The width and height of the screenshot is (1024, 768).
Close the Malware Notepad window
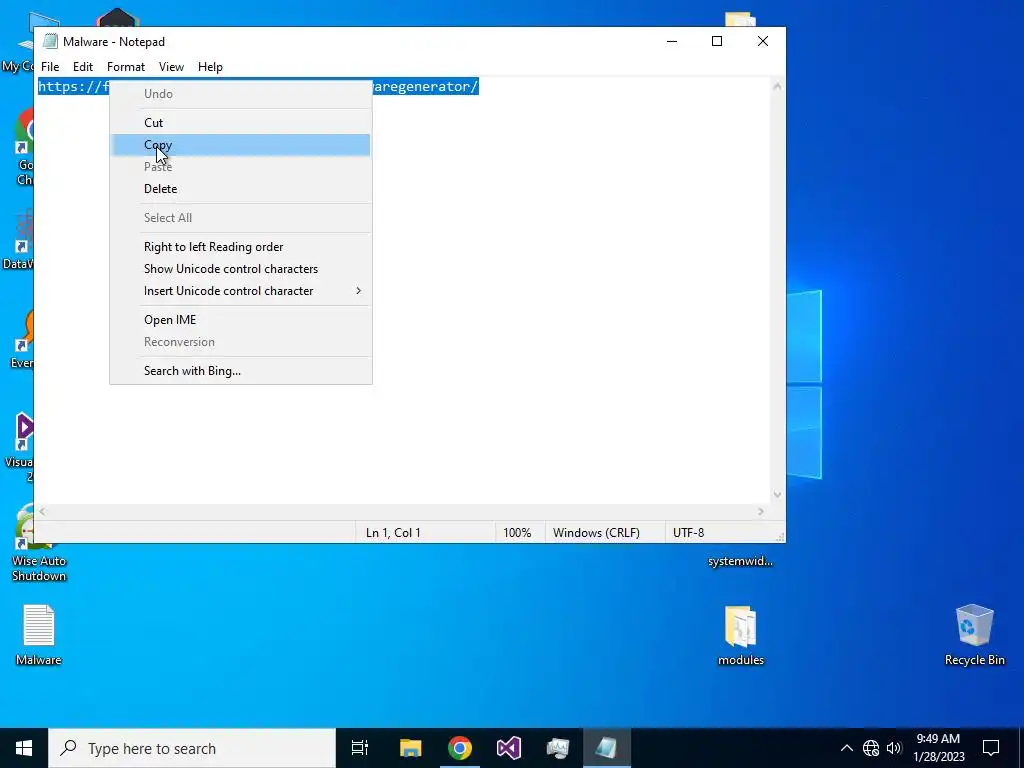(x=762, y=41)
